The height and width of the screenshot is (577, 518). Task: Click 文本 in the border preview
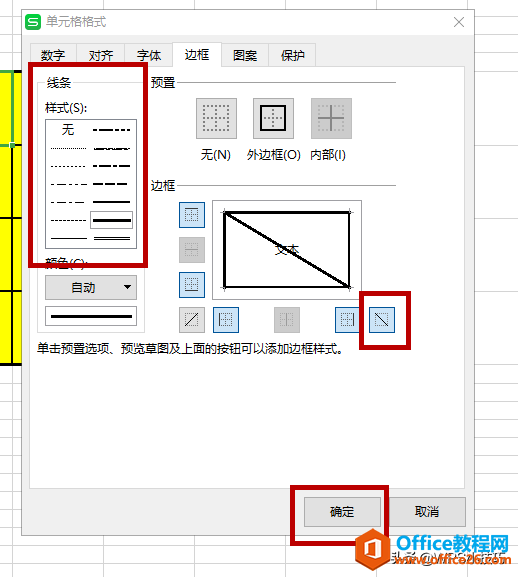tap(287, 250)
